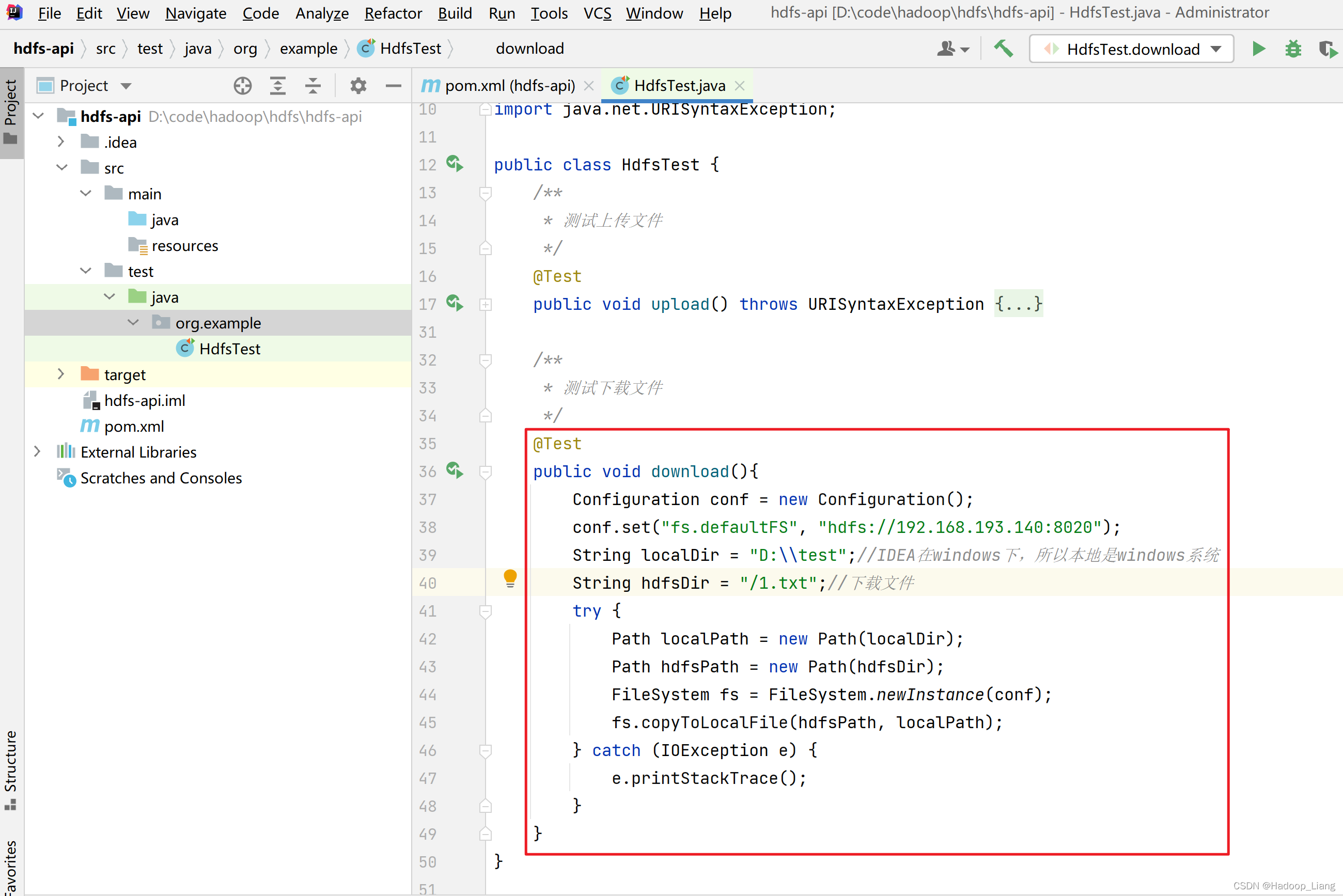
Task: Click HdfsTest in the navigation breadcrumb
Action: (x=399, y=49)
